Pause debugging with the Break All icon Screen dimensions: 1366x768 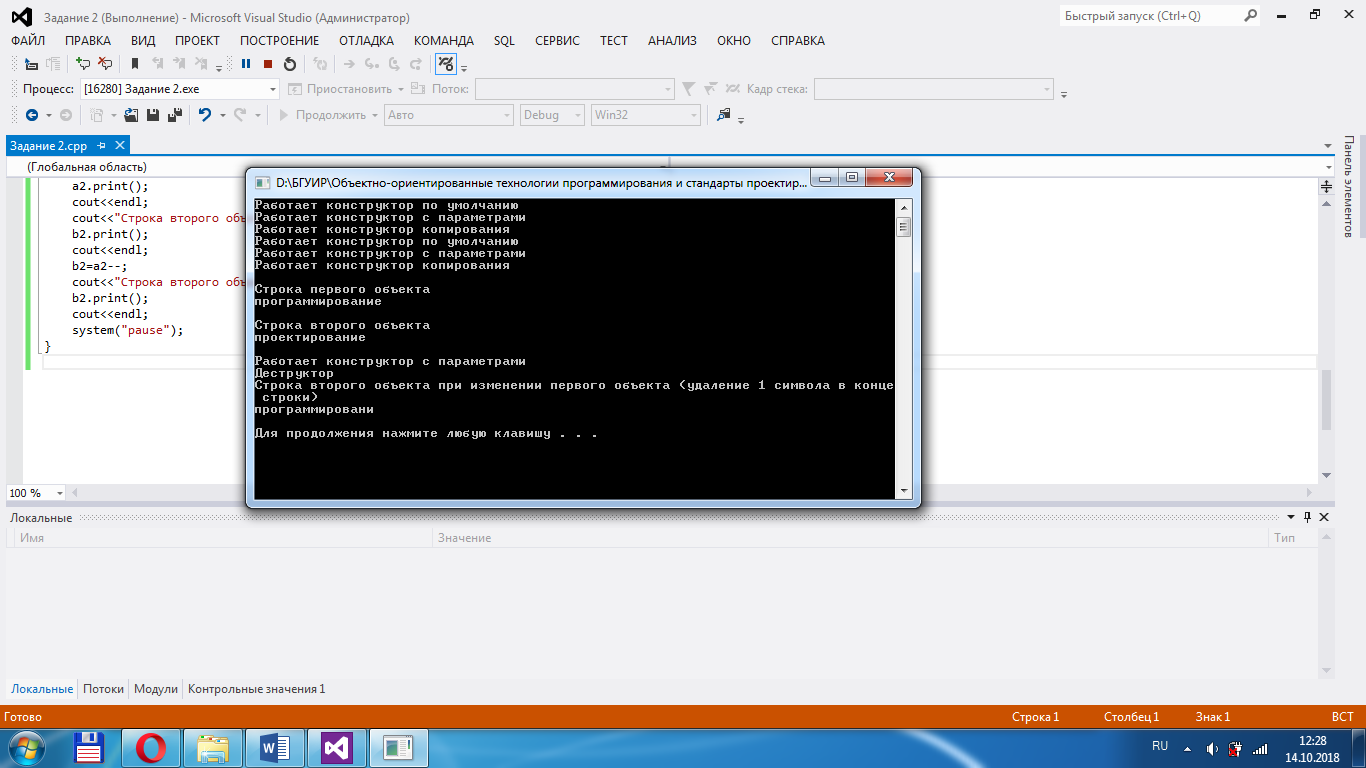[246, 64]
